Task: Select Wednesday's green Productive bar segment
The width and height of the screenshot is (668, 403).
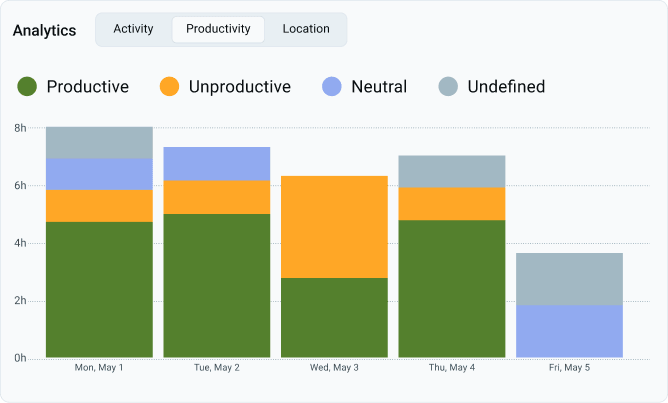Action: (x=334, y=318)
